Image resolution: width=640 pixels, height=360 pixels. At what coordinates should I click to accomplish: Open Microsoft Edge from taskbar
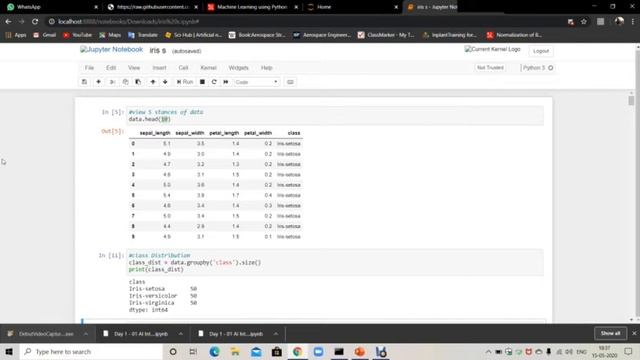coord(214,351)
